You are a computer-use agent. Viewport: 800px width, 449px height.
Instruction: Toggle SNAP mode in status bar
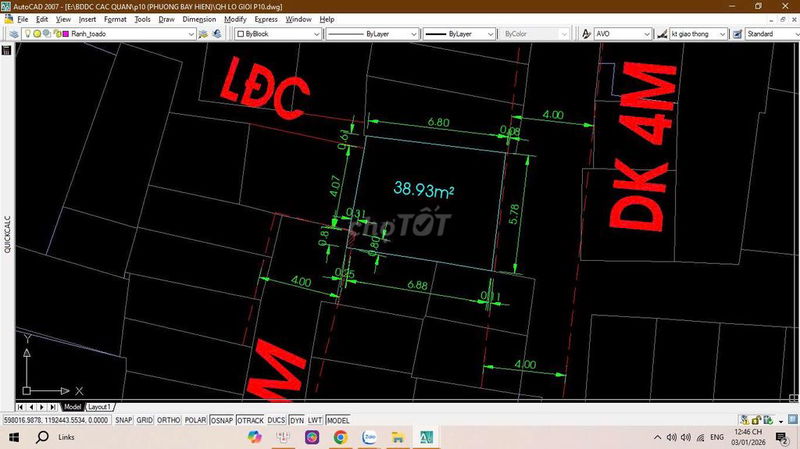(x=123, y=421)
